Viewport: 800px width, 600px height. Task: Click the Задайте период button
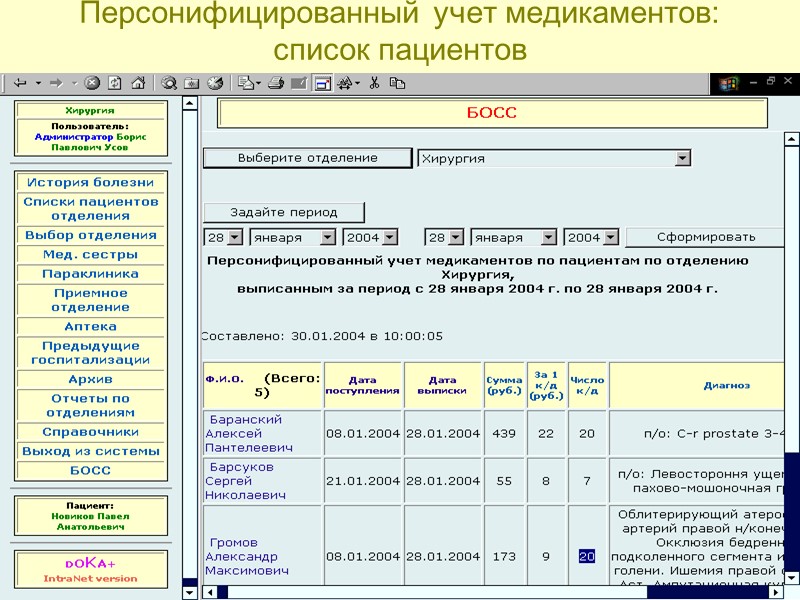click(284, 212)
